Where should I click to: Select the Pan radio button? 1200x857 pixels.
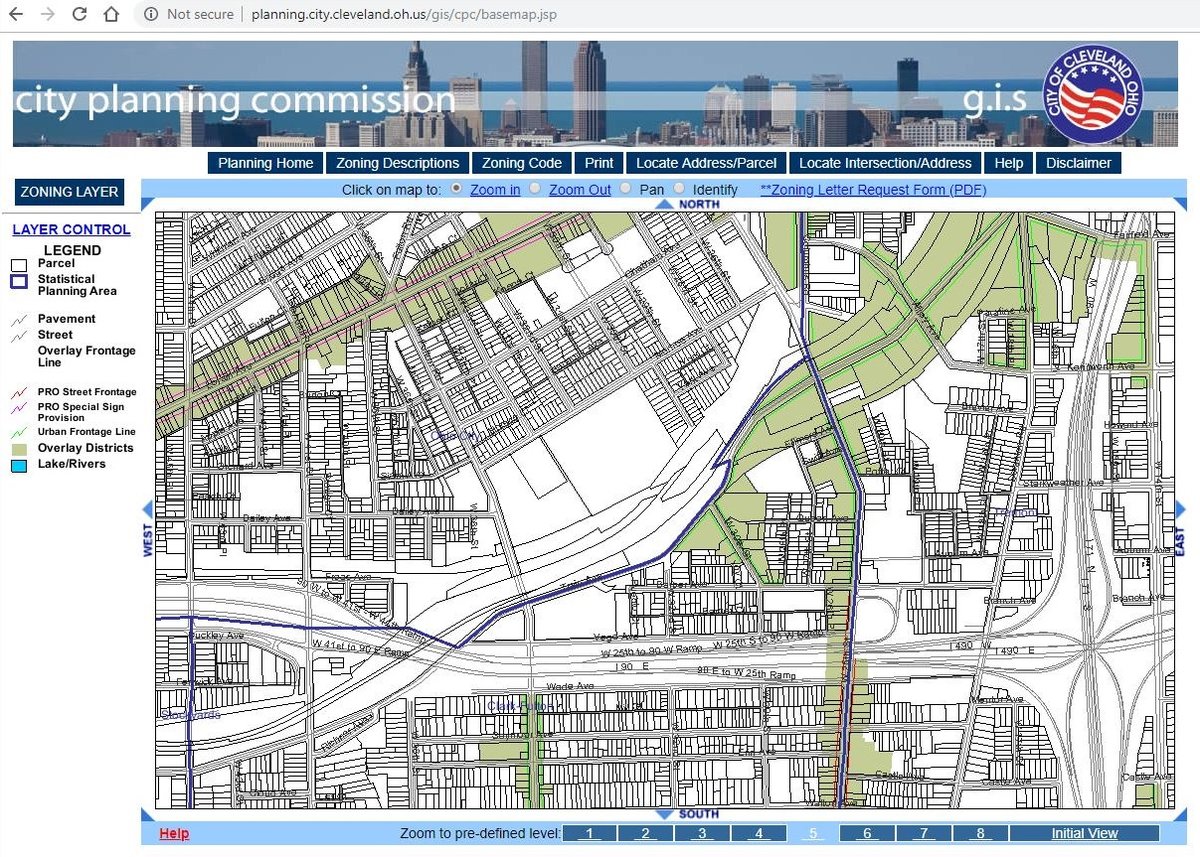pyautogui.click(x=626, y=188)
